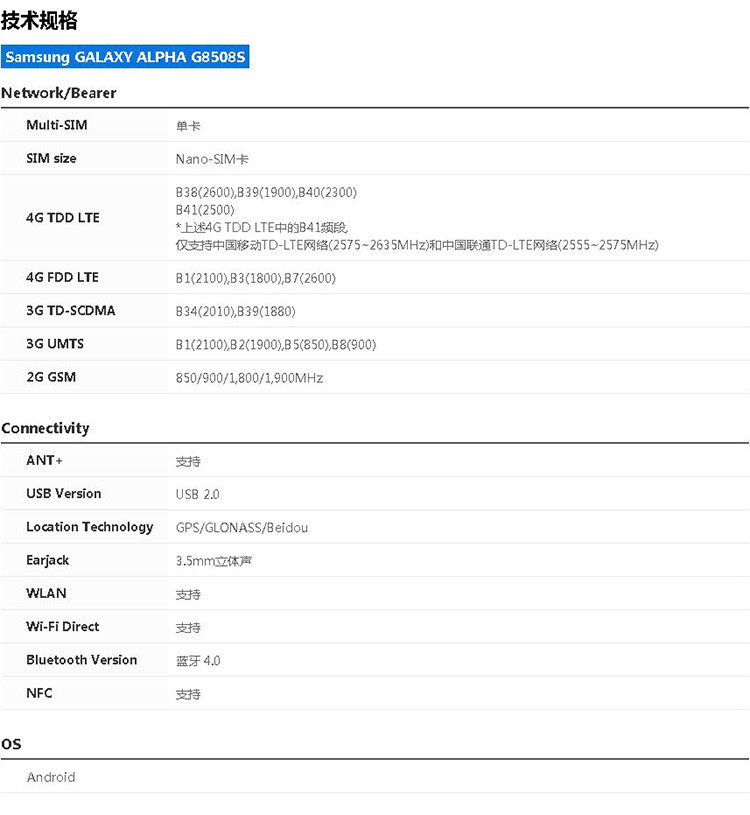
Task: Click the SIM size label
Action: 51,159
